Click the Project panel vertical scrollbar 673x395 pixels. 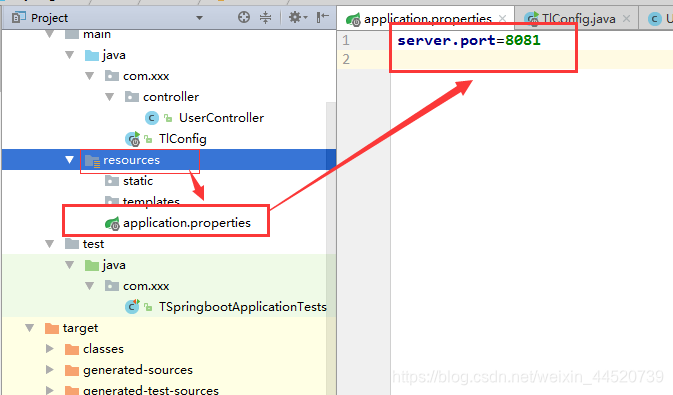(x=331, y=248)
